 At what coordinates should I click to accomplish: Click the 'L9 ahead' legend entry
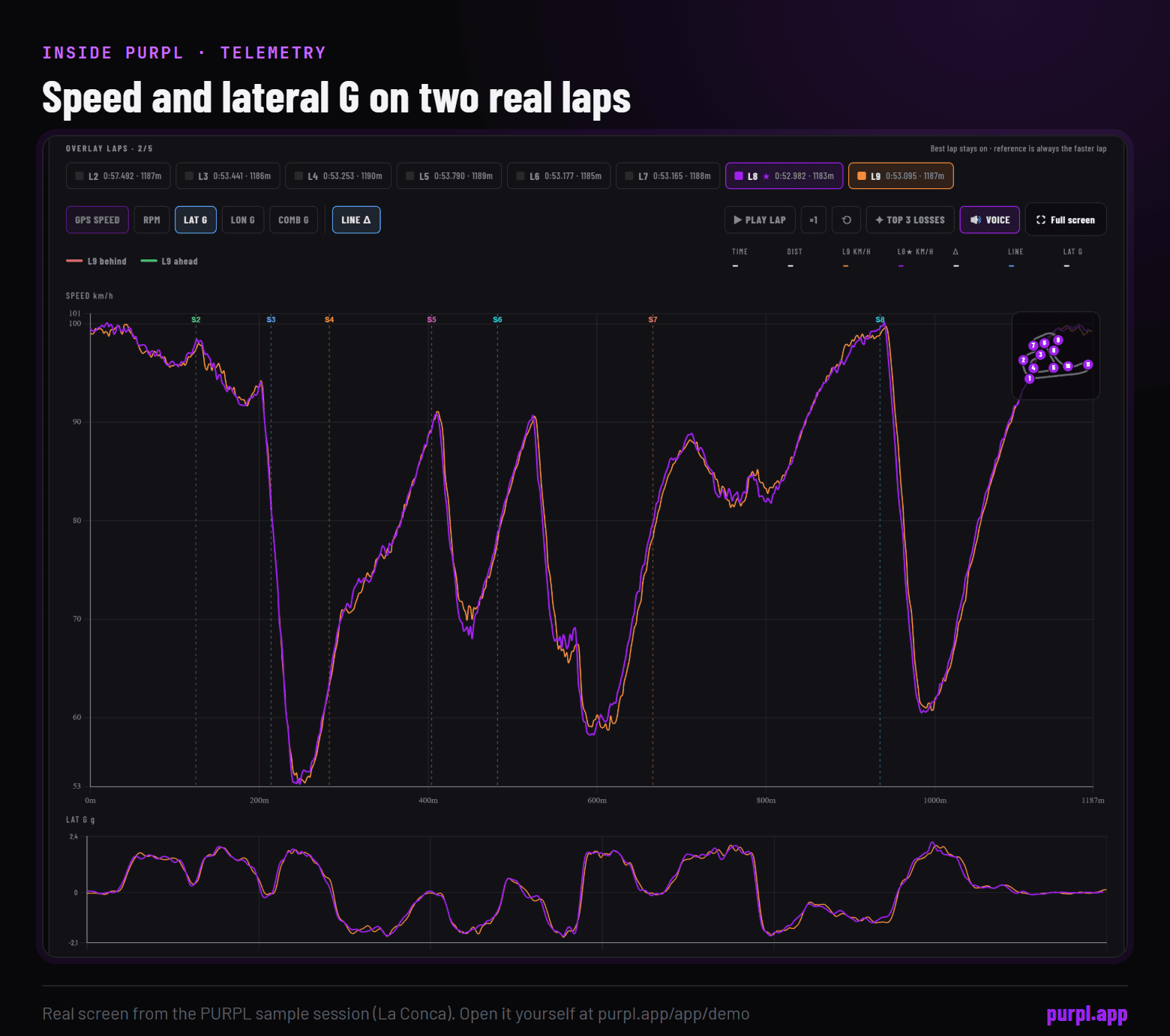169,261
